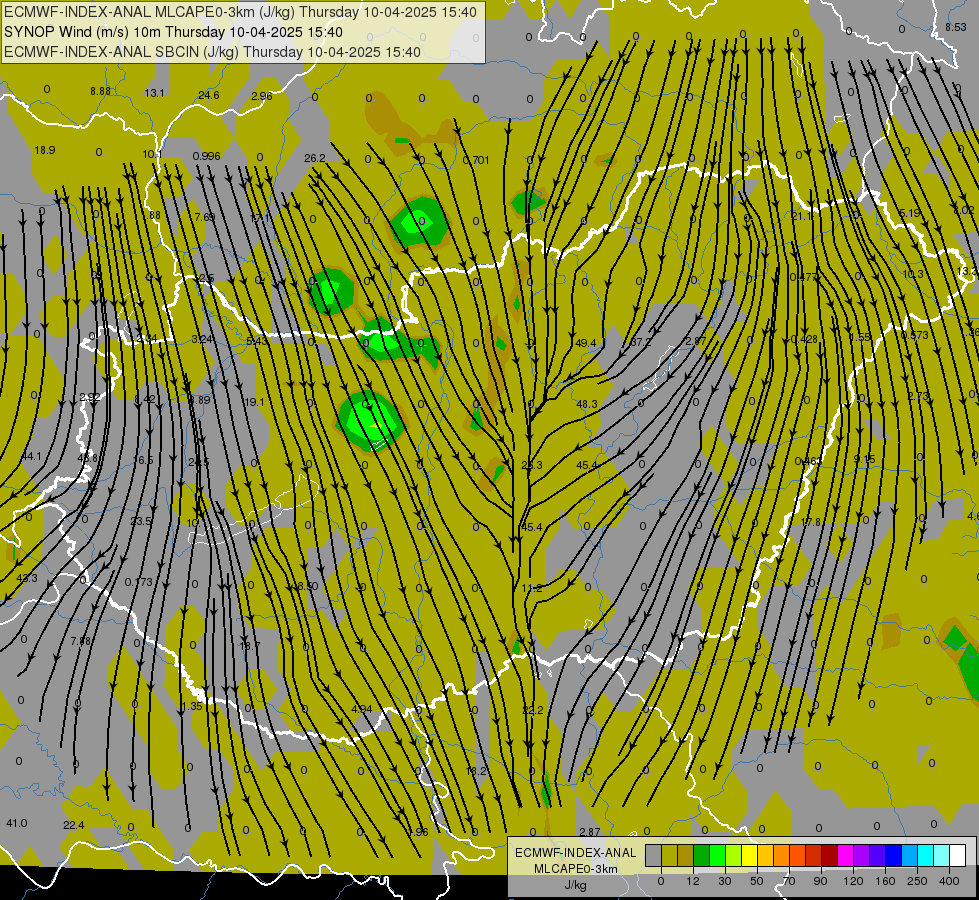The image size is (979, 900).
Task: Click the map value '11.2'
Action: point(532,588)
